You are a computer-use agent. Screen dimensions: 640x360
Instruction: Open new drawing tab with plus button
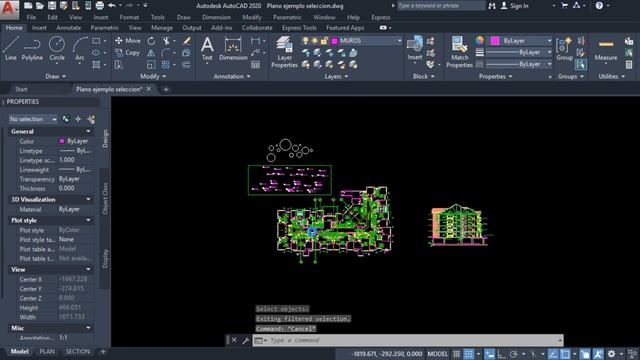[x=166, y=89]
